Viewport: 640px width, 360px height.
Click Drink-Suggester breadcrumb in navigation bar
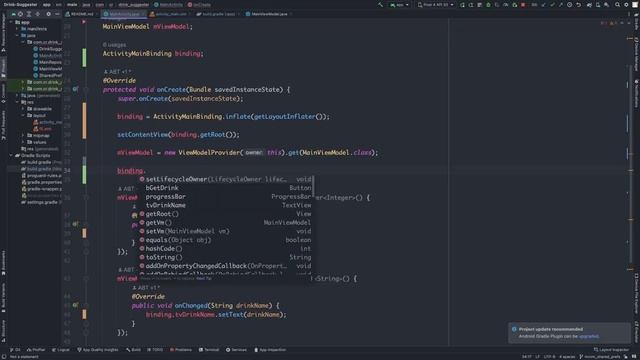tap(20, 5)
